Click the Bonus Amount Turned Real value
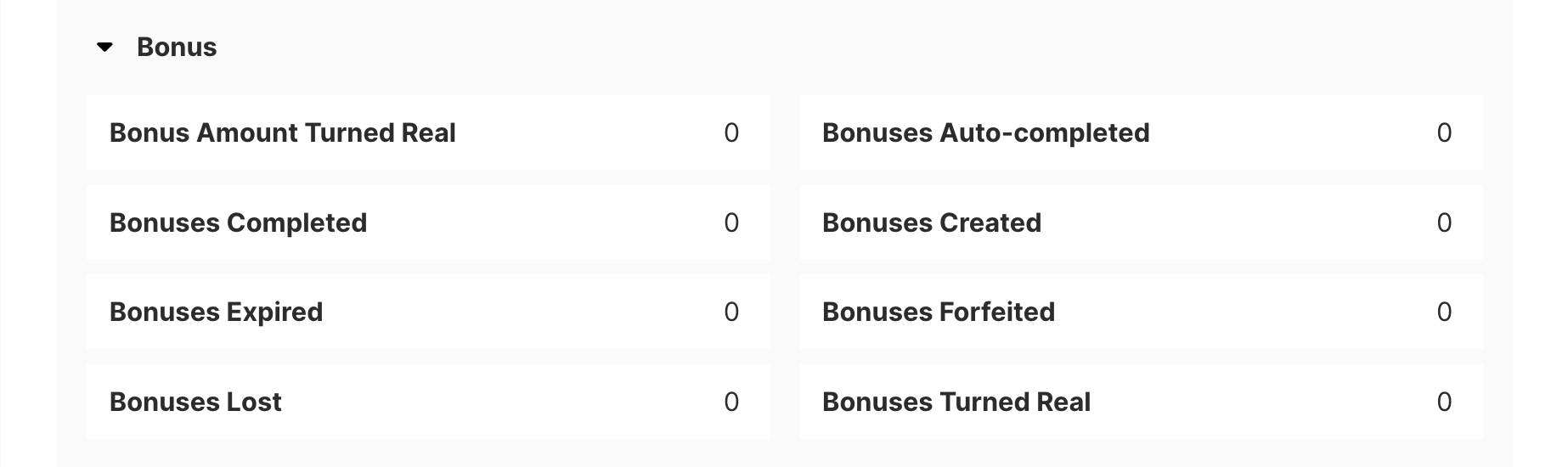Image resolution: width=1568 pixels, height=467 pixels. click(x=731, y=133)
